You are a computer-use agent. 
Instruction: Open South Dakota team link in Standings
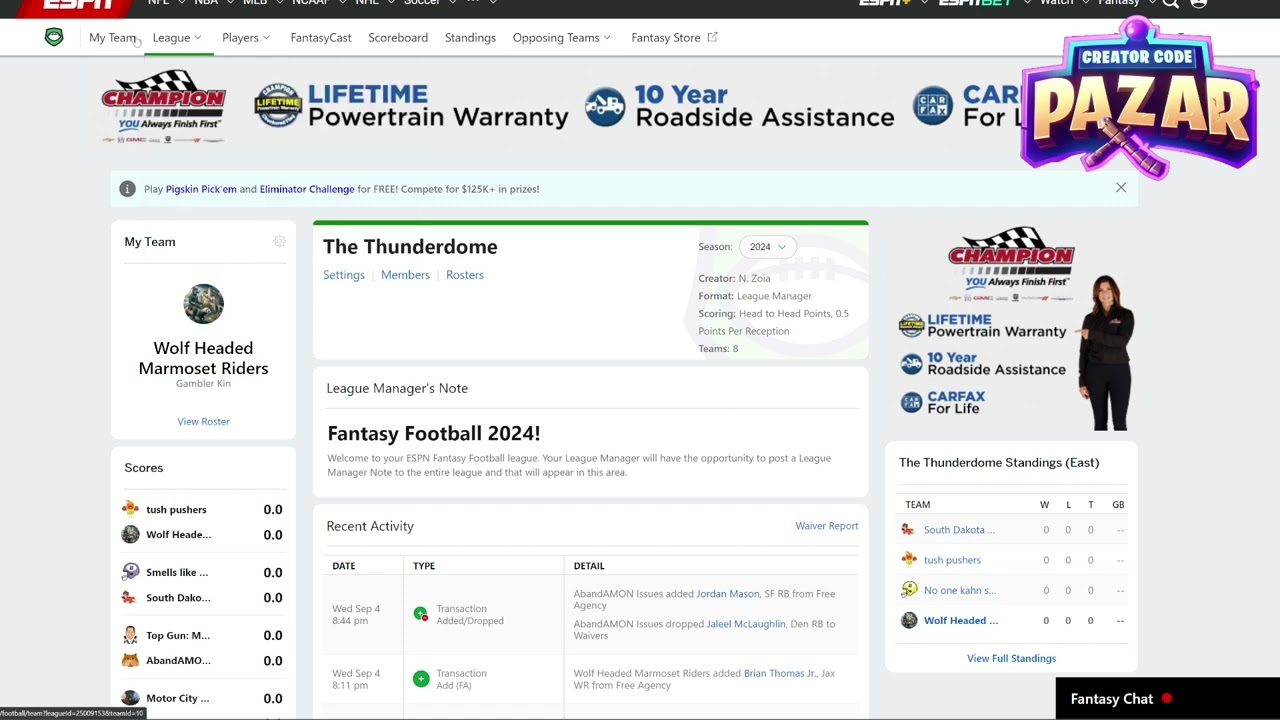pos(959,530)
